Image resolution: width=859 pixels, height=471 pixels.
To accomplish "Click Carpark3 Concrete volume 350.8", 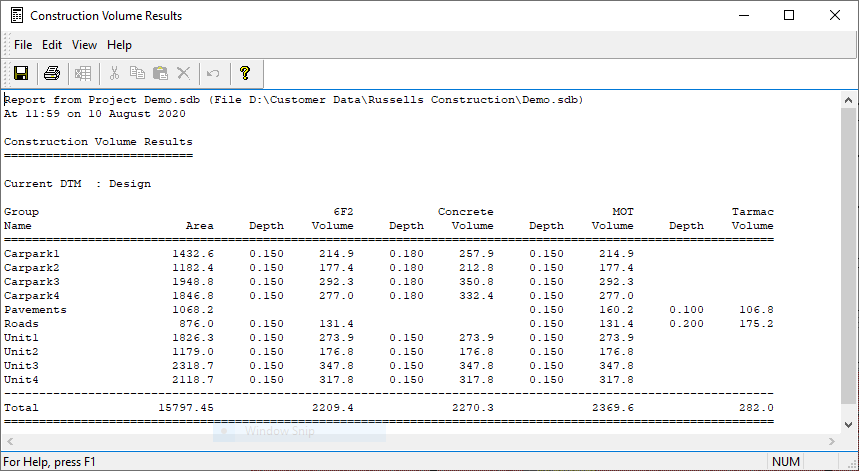I will tap(477, 282).
